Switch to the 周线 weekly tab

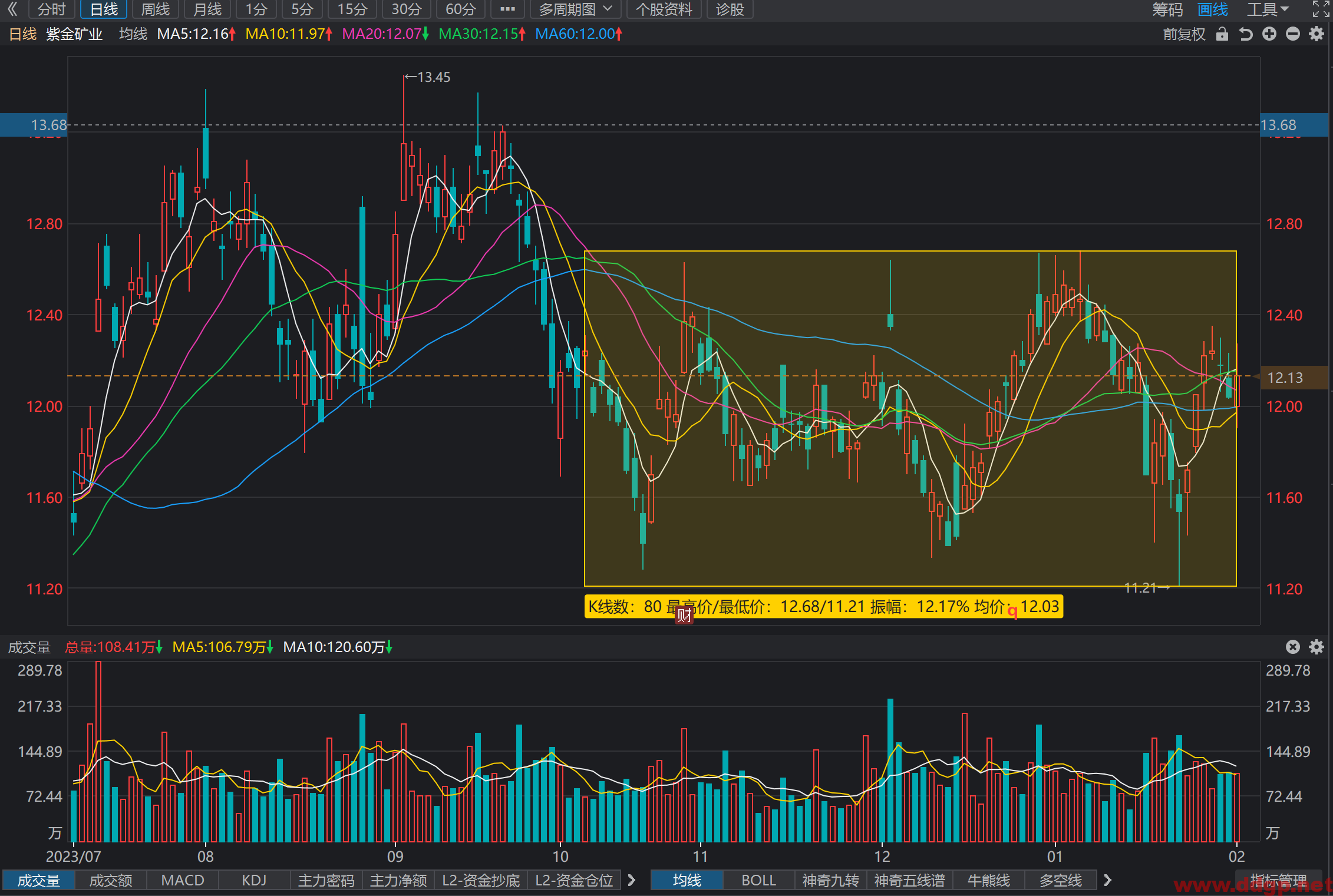(156, 9)
